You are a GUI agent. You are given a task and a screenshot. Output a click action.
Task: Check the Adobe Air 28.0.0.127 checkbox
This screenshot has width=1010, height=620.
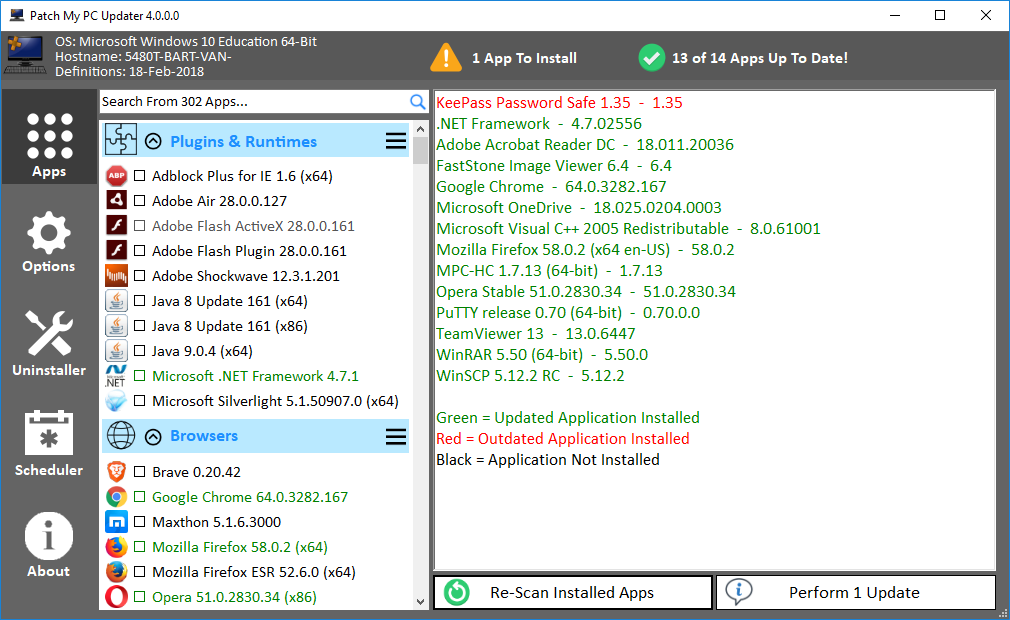click(x=139, y=201)
